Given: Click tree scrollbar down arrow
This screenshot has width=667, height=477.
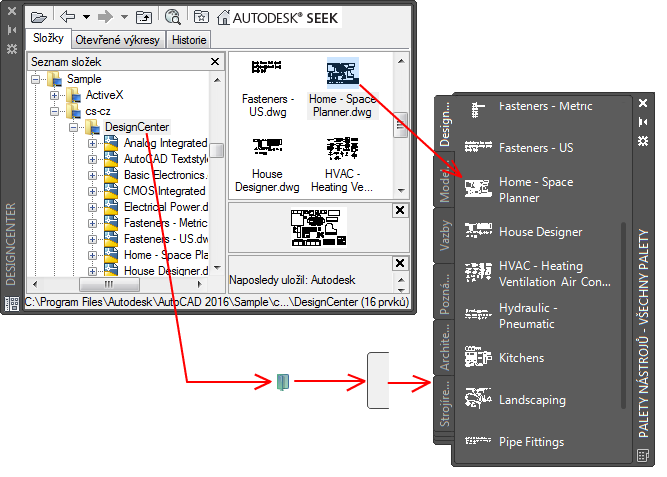Looking at the screenshot, I should 217,268.
